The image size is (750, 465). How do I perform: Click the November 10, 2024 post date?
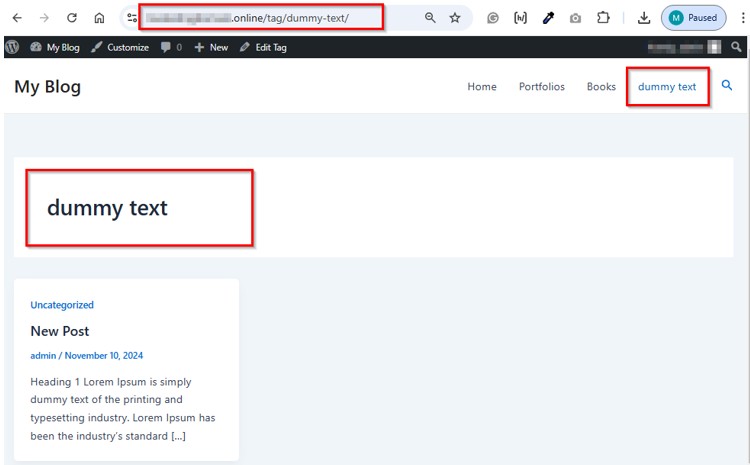click(104, 355)
